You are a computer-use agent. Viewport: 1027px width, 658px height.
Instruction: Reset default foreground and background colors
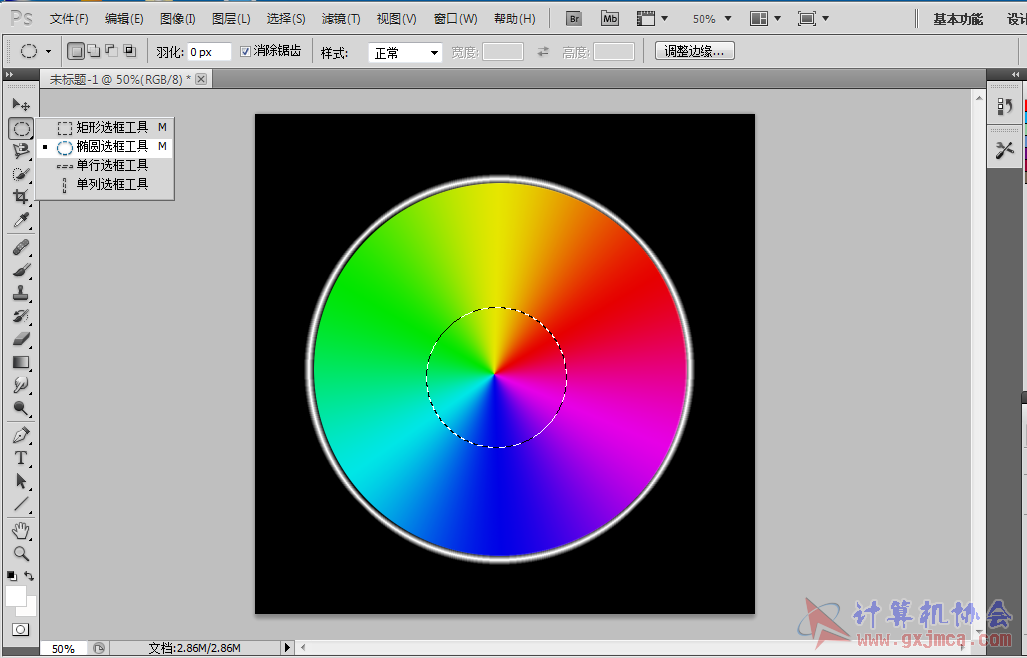(x=12, y=576)
